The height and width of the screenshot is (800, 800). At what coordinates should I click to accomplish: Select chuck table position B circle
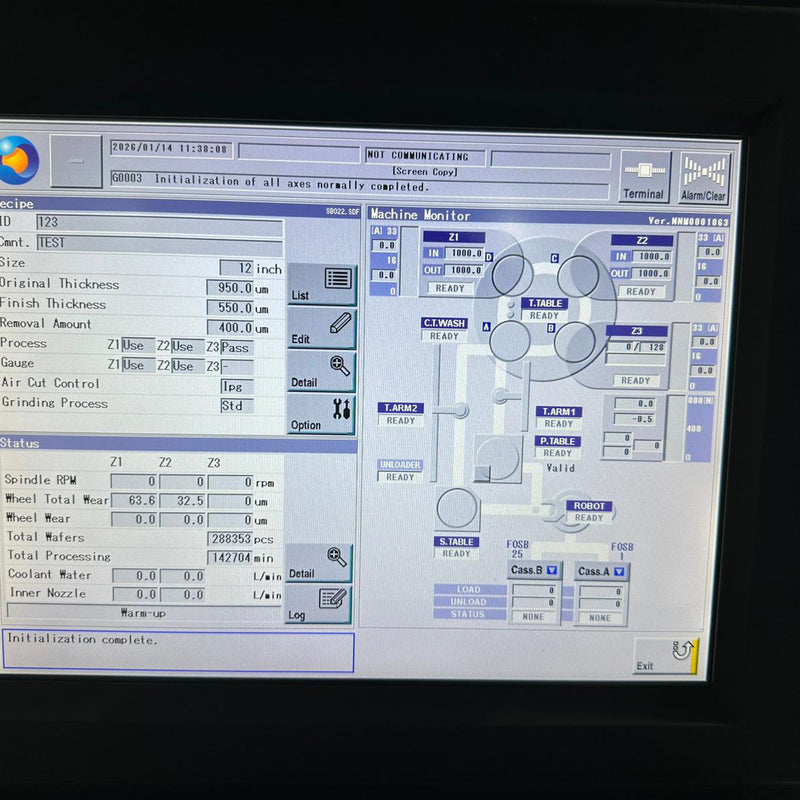pyautogui.click(x=574, y=342)
